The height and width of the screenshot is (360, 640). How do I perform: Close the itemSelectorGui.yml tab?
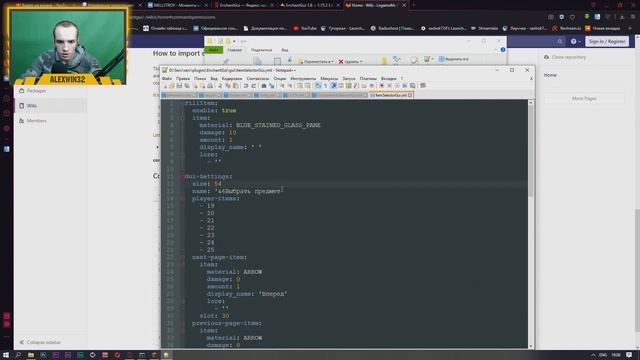(x=410, y=95)
